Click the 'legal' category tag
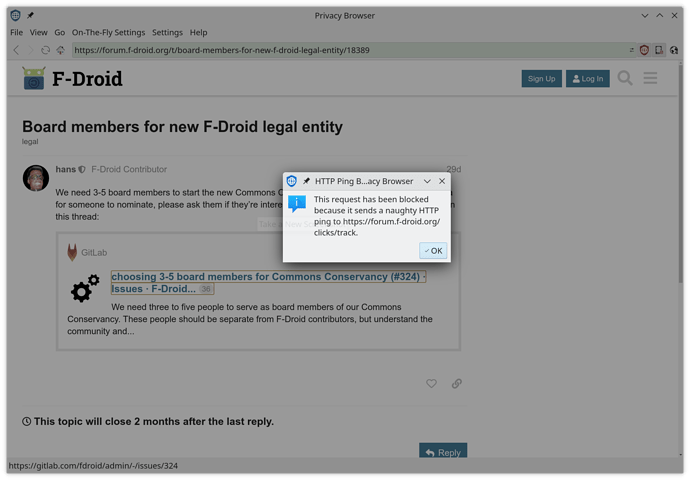 click(30, 142)
